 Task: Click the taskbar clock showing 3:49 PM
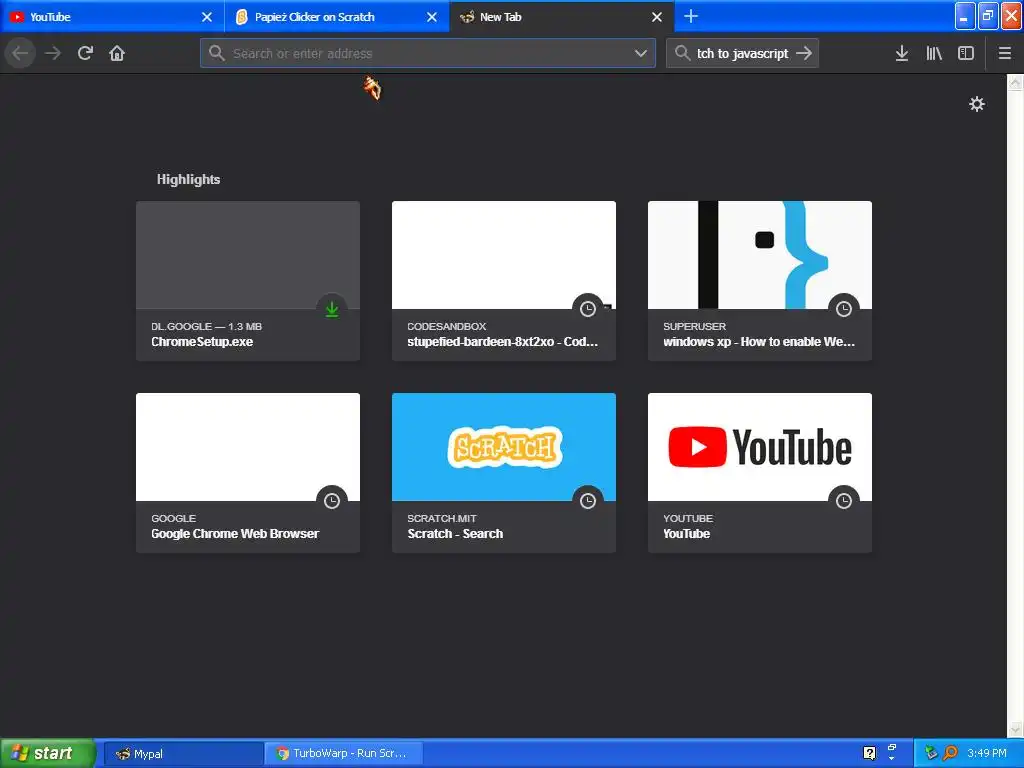[987, 753]
